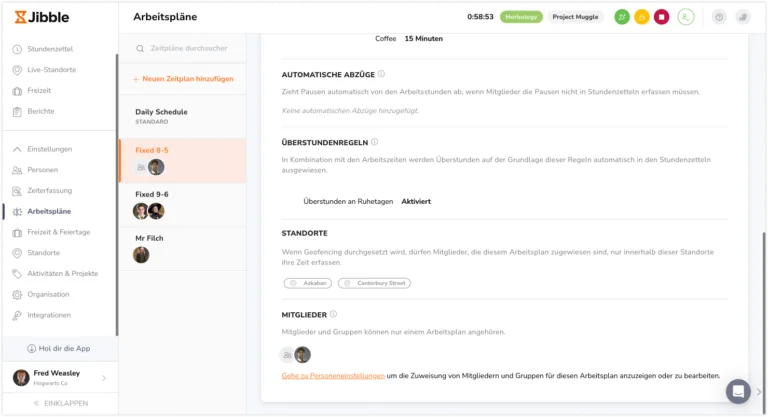Click info icon next to ÜBERSTUNDENREGELN
This screenshot has height=417, width=768.
pyautogui.click(x=374, y=142)
